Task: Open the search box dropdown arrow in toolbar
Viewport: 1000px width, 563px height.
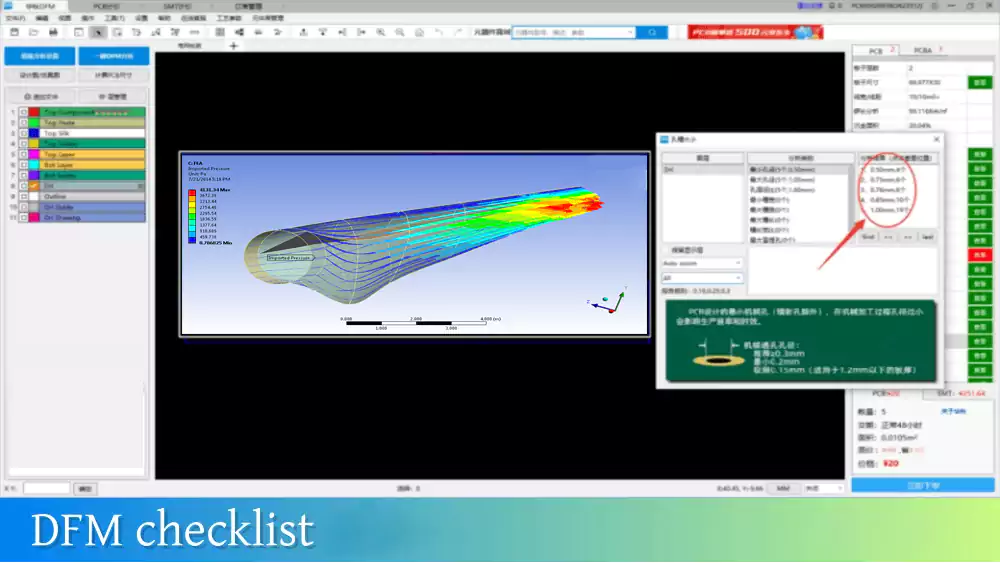Action: [630, 32]
